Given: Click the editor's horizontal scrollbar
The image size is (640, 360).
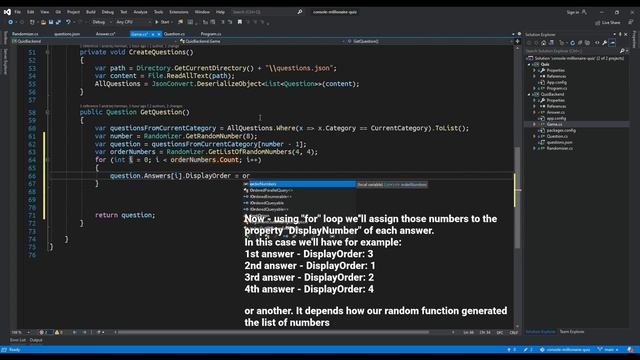Looking at the screenshot, I should tap(273, 332).
